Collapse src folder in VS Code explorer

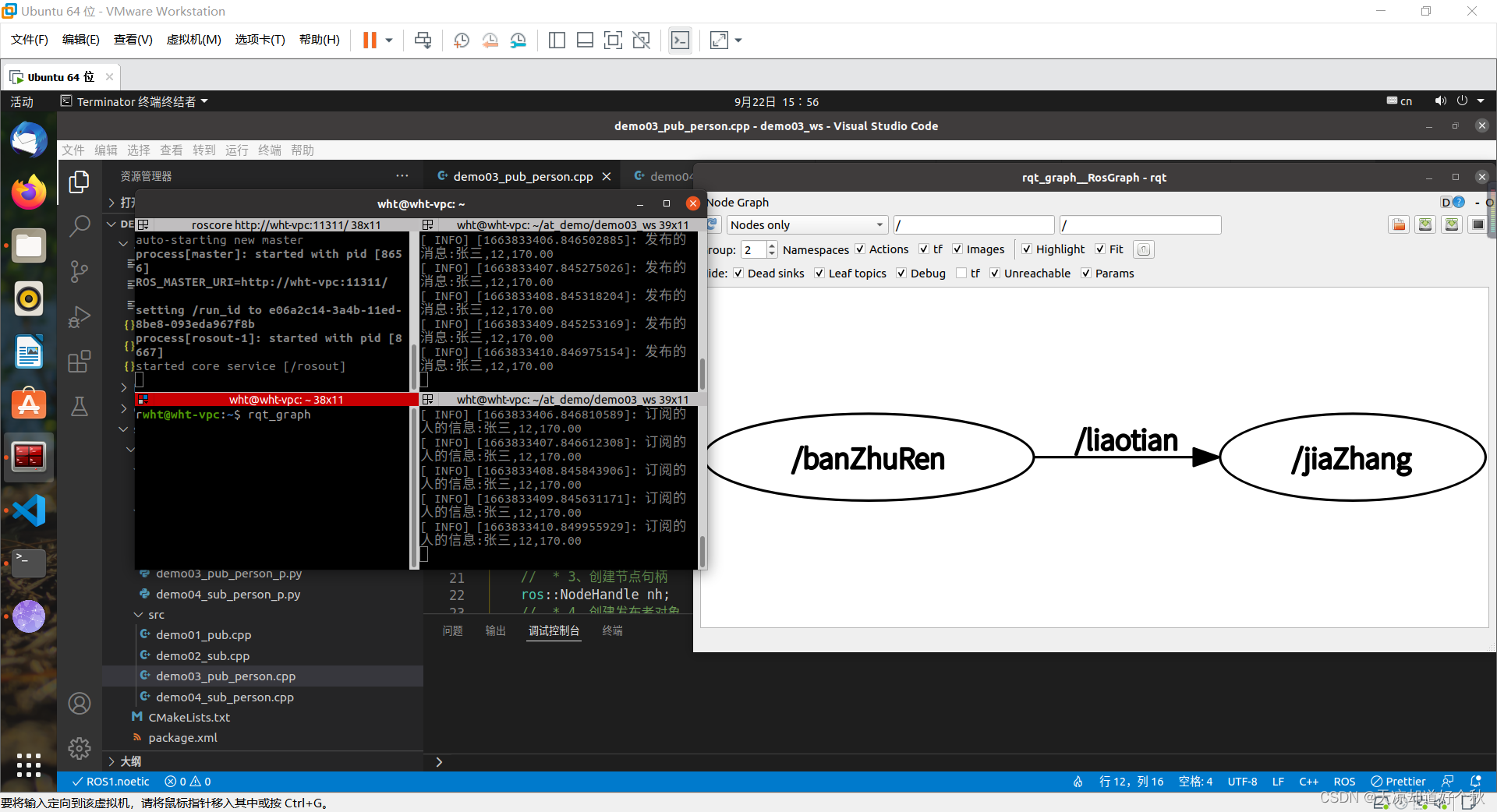pos(138,614)
